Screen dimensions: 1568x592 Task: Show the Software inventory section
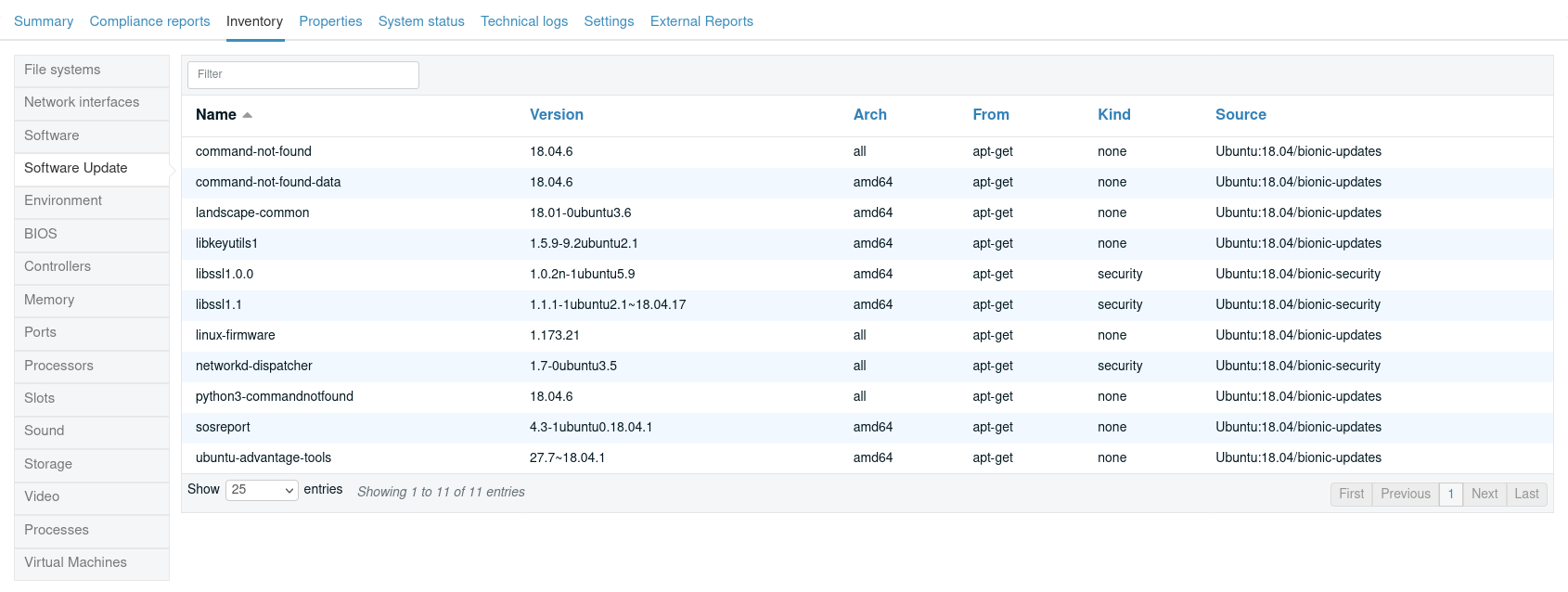pos(52,135)
